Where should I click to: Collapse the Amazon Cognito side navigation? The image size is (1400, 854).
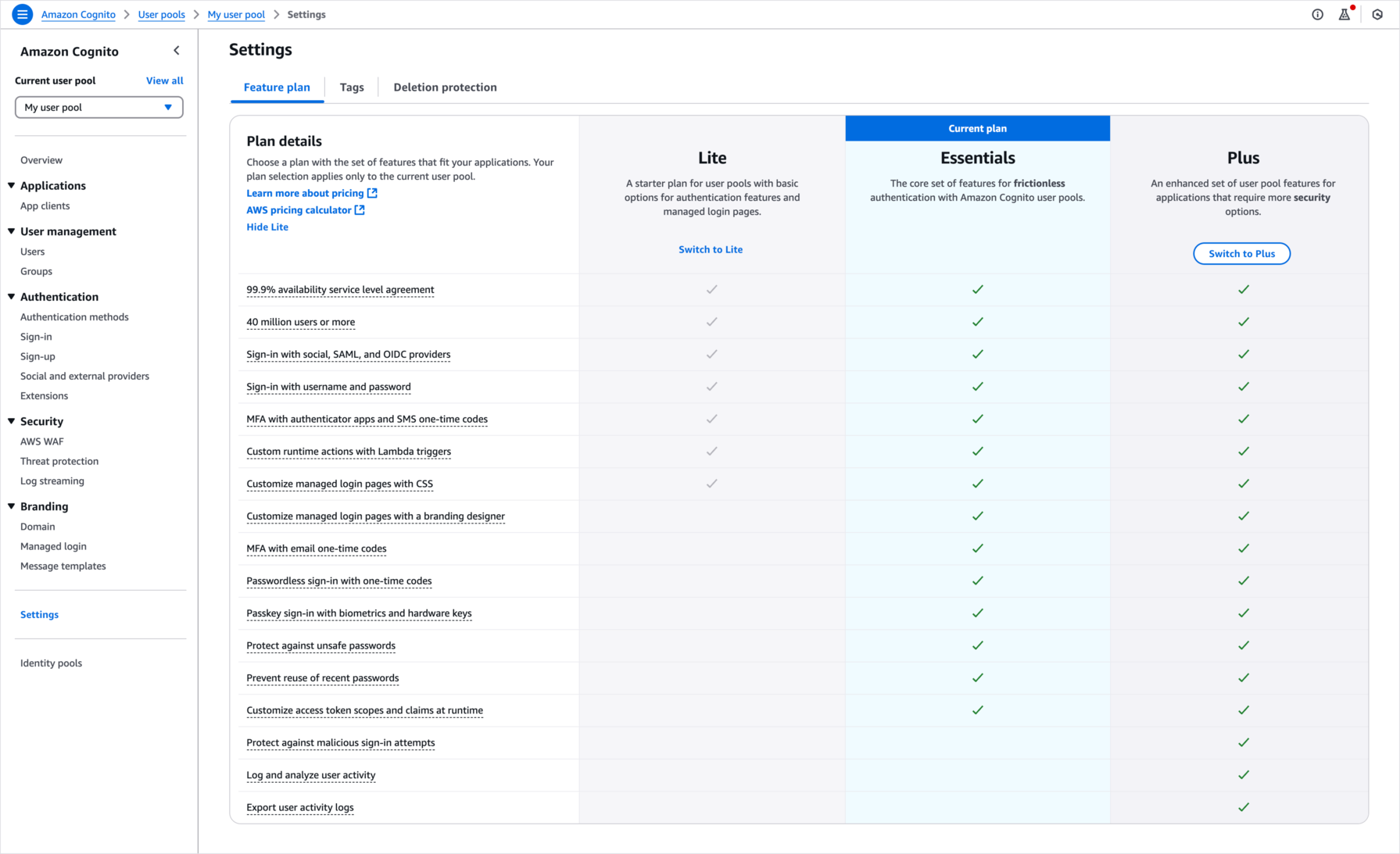177,51
